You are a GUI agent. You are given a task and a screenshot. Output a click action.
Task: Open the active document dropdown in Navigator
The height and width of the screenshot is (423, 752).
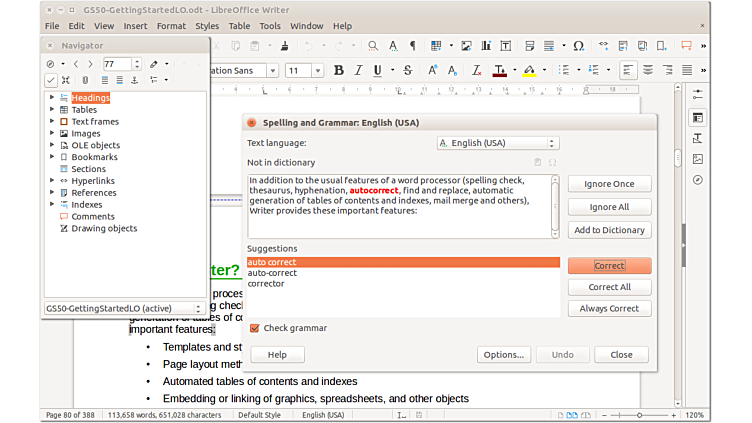click(x=124, y=309)
